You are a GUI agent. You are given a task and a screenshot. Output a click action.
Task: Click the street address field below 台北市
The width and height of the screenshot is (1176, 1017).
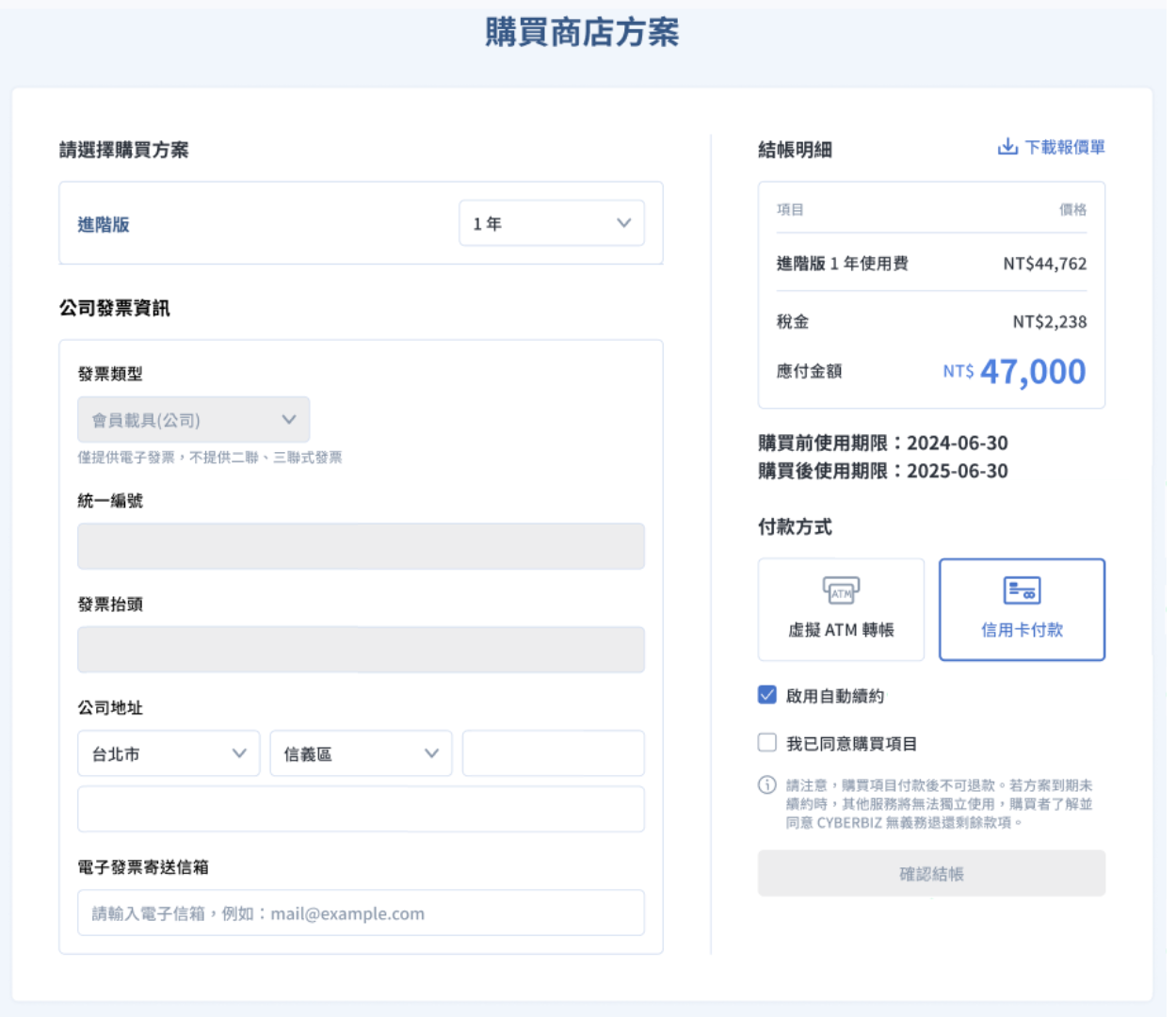click(x=361, y=810)
